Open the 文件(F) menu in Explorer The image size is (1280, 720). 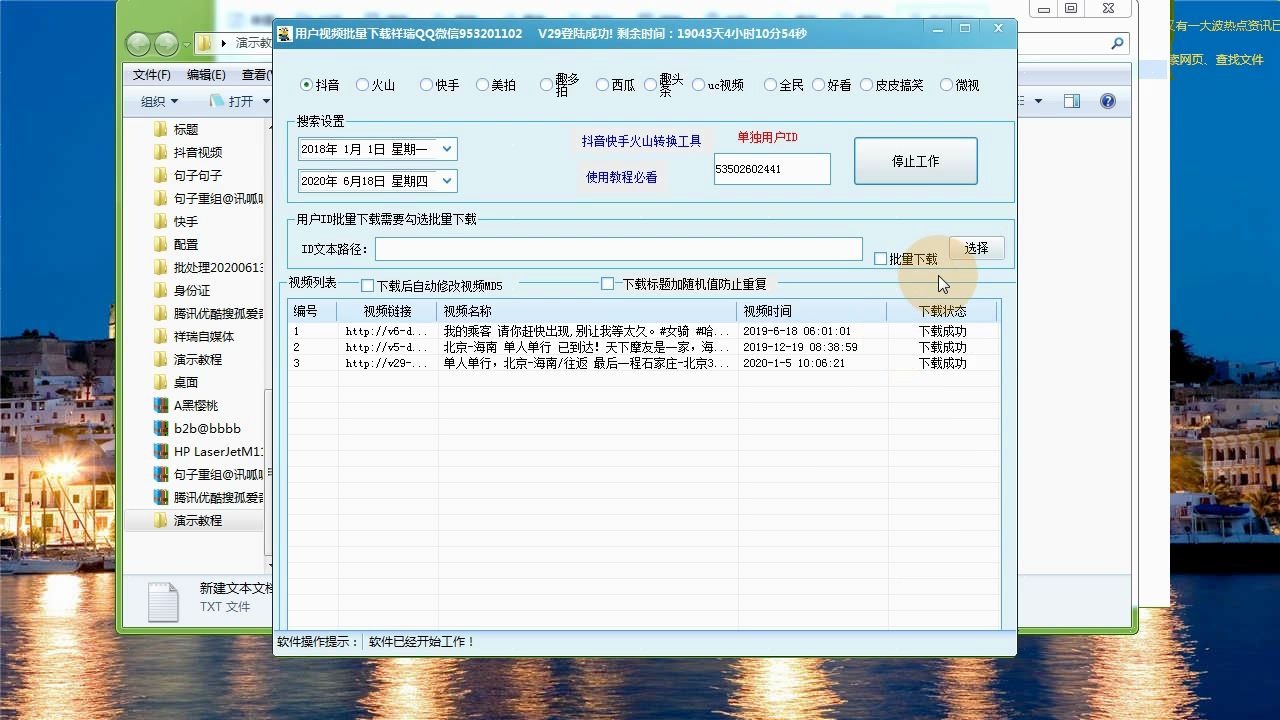click(x=152, y=75)
